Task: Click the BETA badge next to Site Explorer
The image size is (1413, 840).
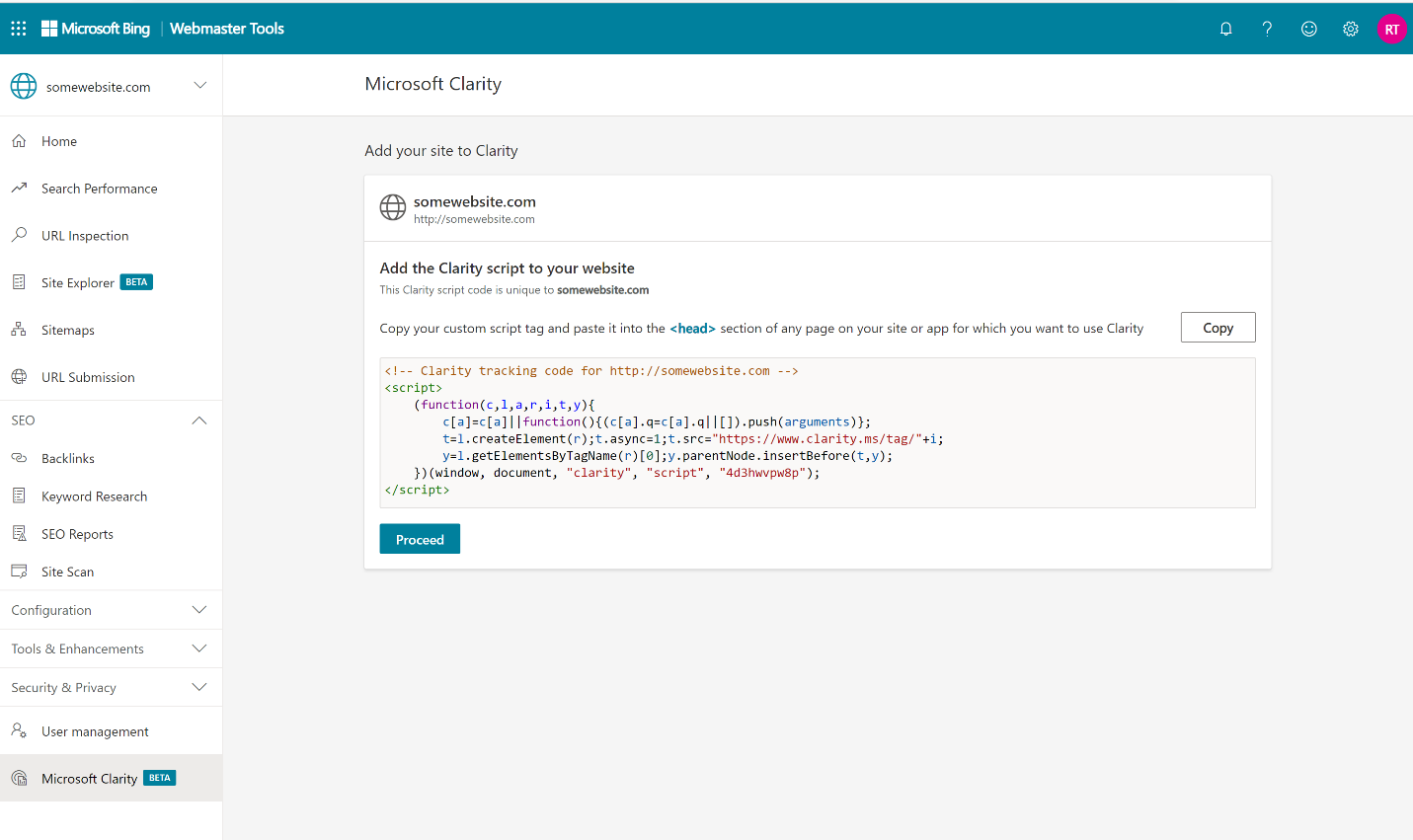Action: point(136,282)
